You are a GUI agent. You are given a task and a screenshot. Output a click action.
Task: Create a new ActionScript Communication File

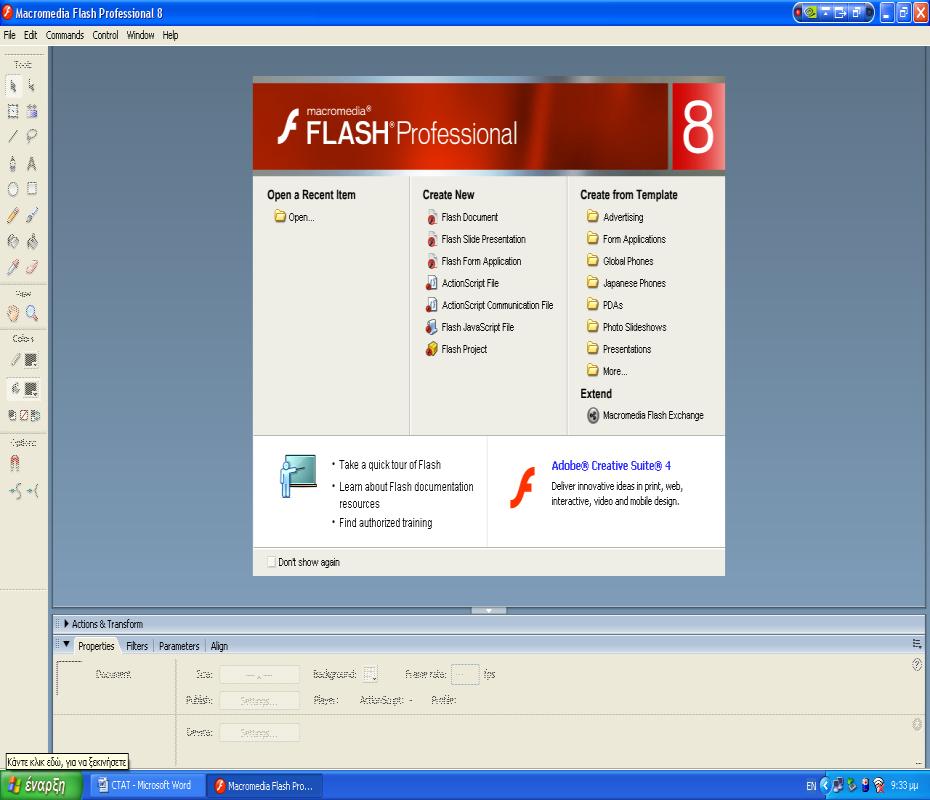[490, 305]
